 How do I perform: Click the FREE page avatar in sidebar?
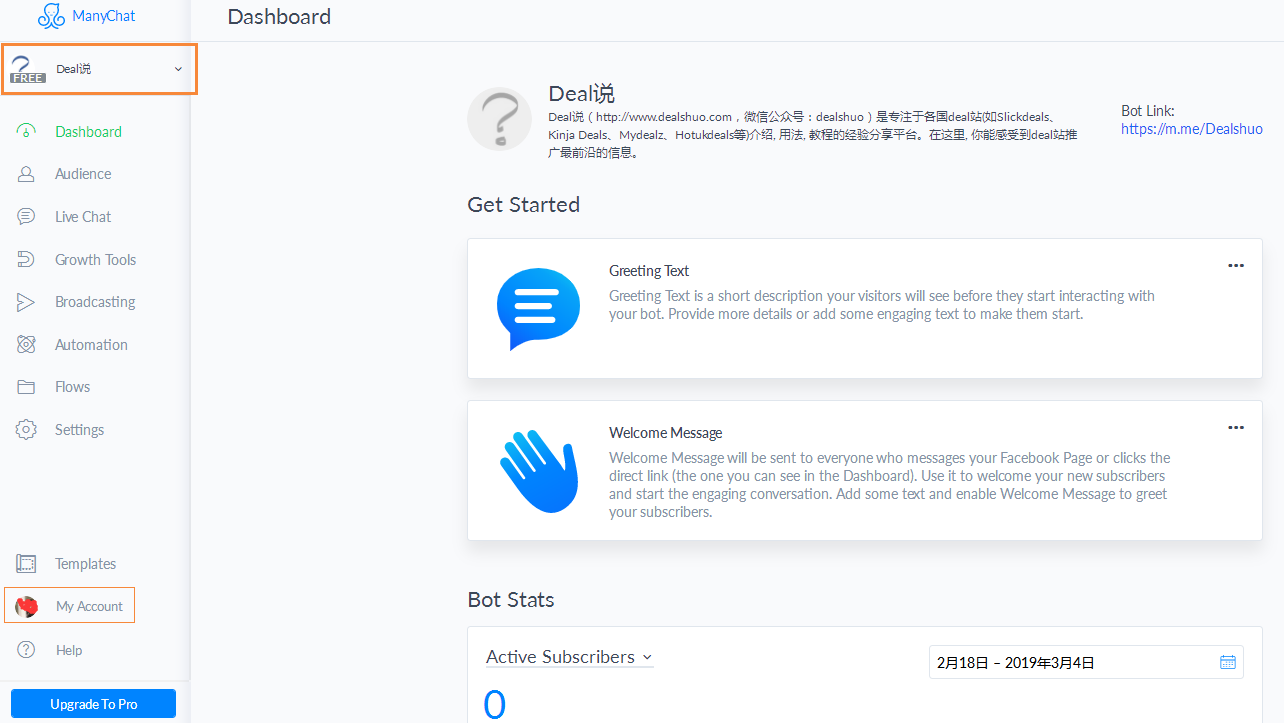point(27,69)
